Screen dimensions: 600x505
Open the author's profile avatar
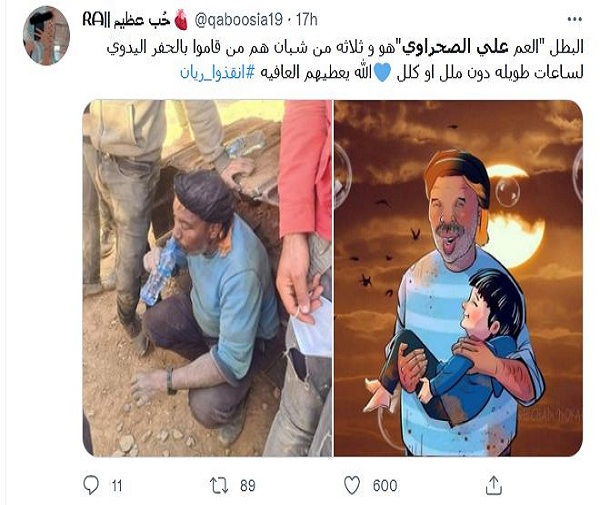tap(46, 36)
